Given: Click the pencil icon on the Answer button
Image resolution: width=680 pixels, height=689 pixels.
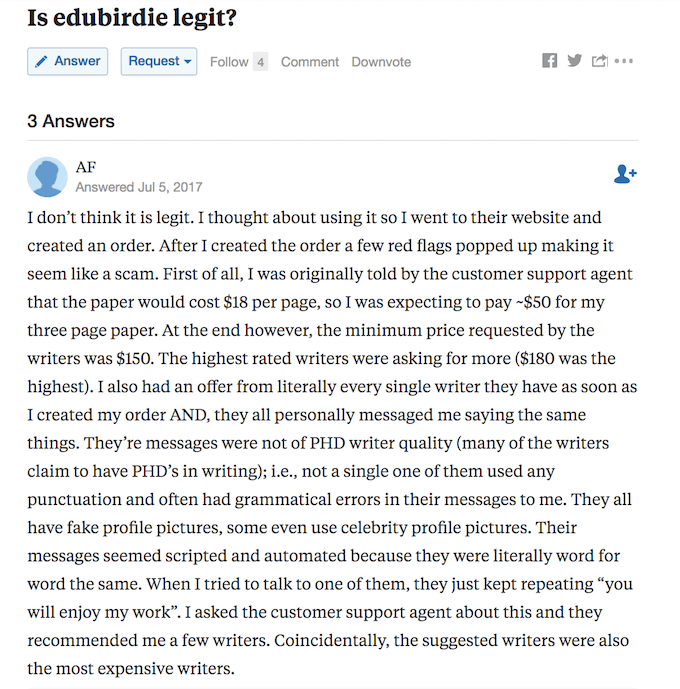Looking at the screenshot, I should [42, 62].
